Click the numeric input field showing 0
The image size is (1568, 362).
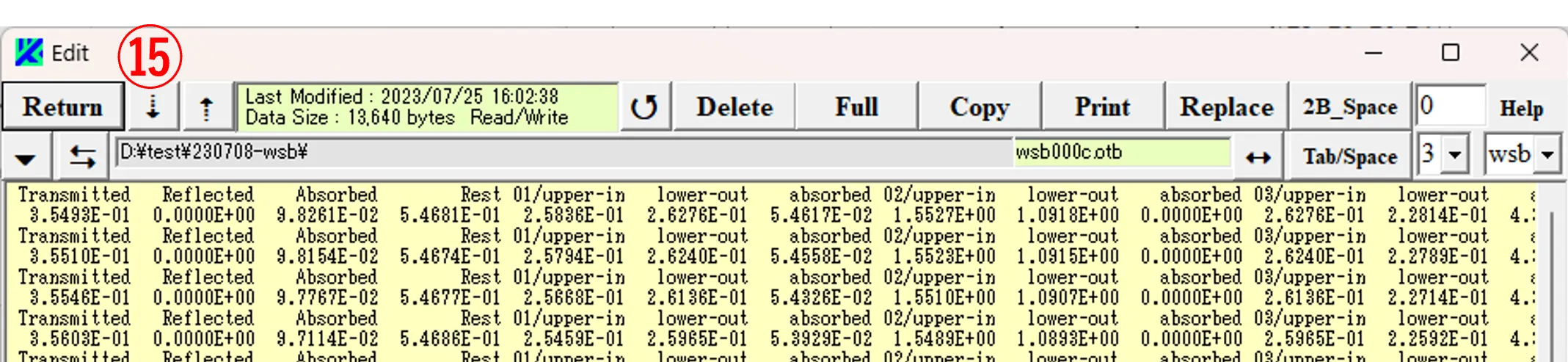point(1450,106)
